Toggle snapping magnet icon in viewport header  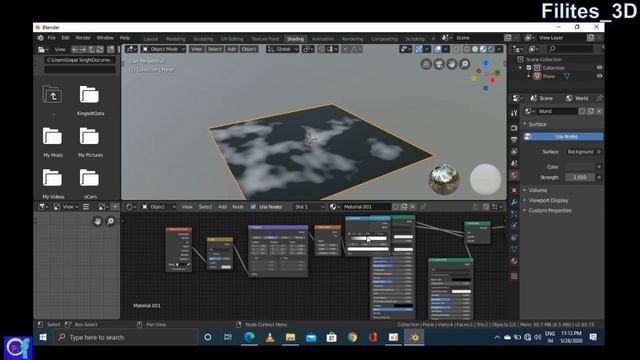click(x=322, y=49)
